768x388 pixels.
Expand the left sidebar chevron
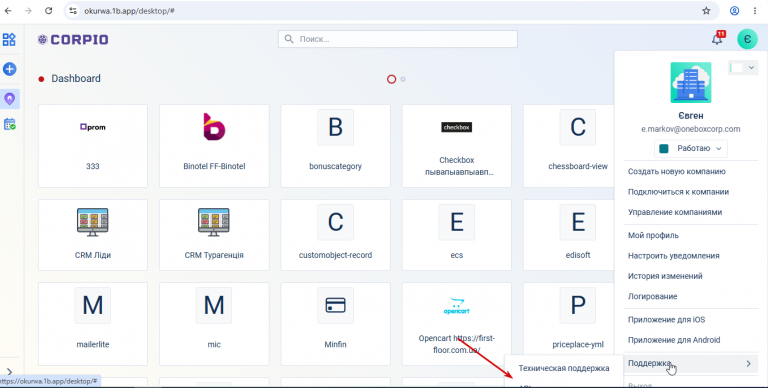(x=9, y=372)
